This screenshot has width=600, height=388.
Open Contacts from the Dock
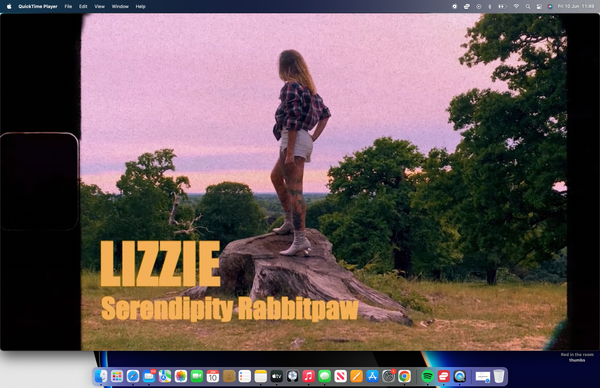(229, 377)
